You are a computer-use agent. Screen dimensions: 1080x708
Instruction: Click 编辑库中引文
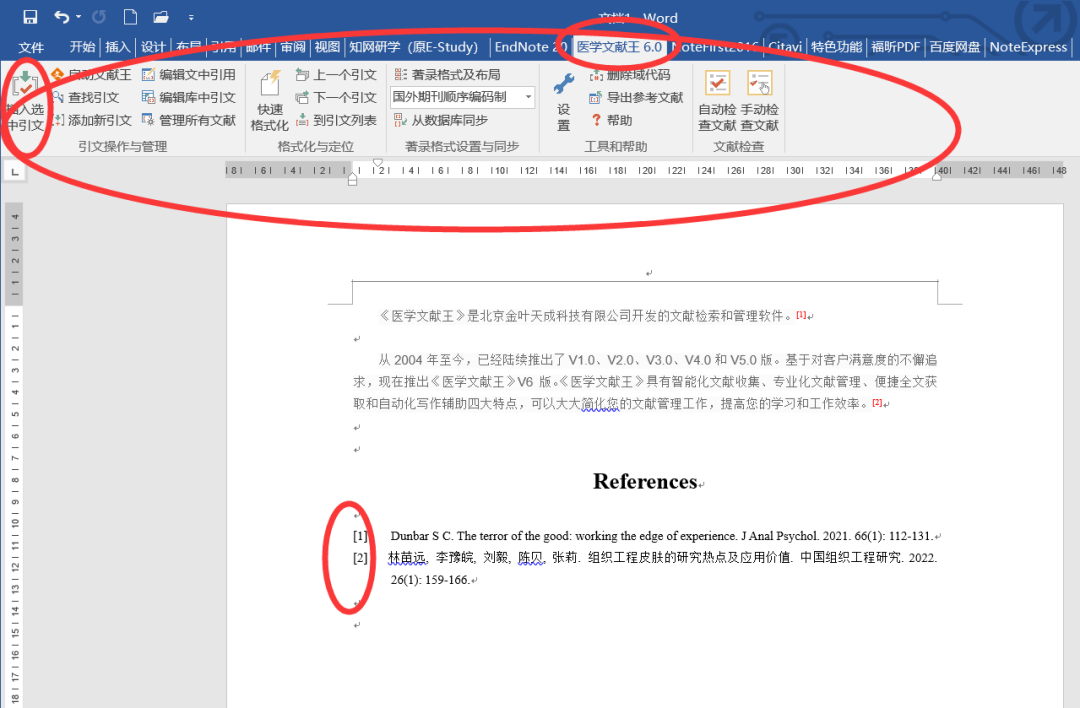[188, 97]
